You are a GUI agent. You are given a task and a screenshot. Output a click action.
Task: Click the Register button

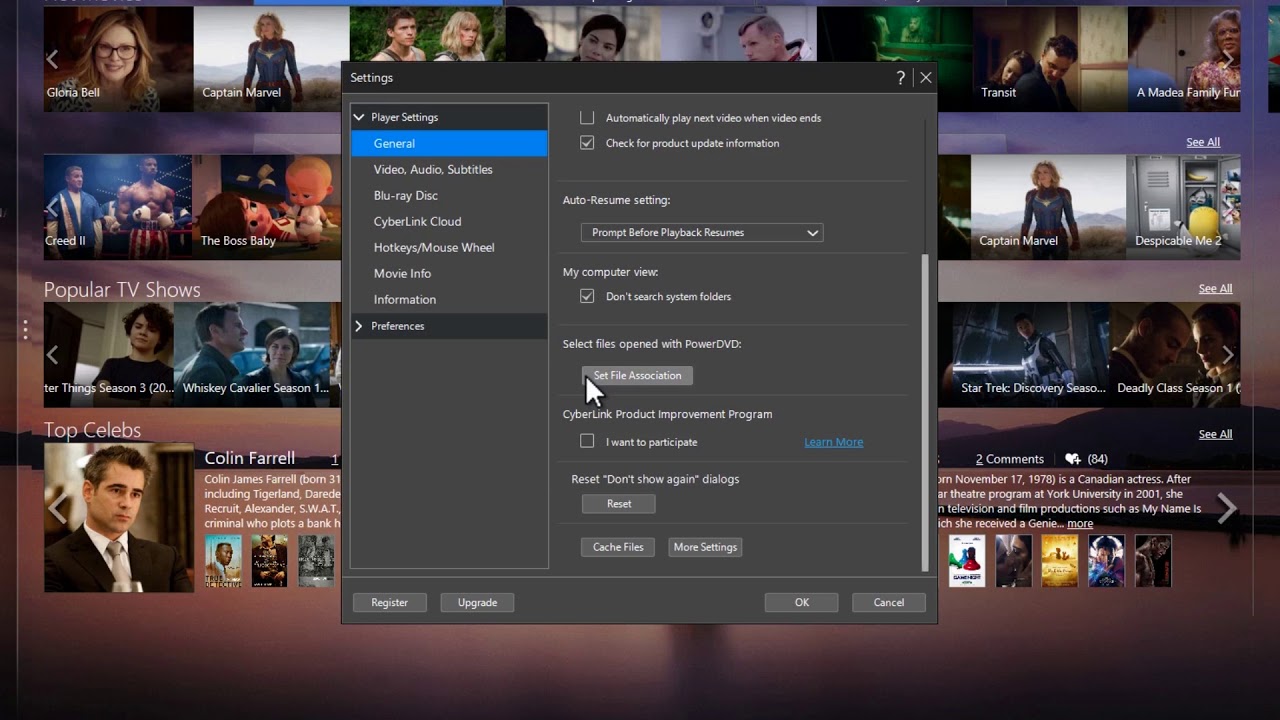pyautogui.click(x=389, y=602)
